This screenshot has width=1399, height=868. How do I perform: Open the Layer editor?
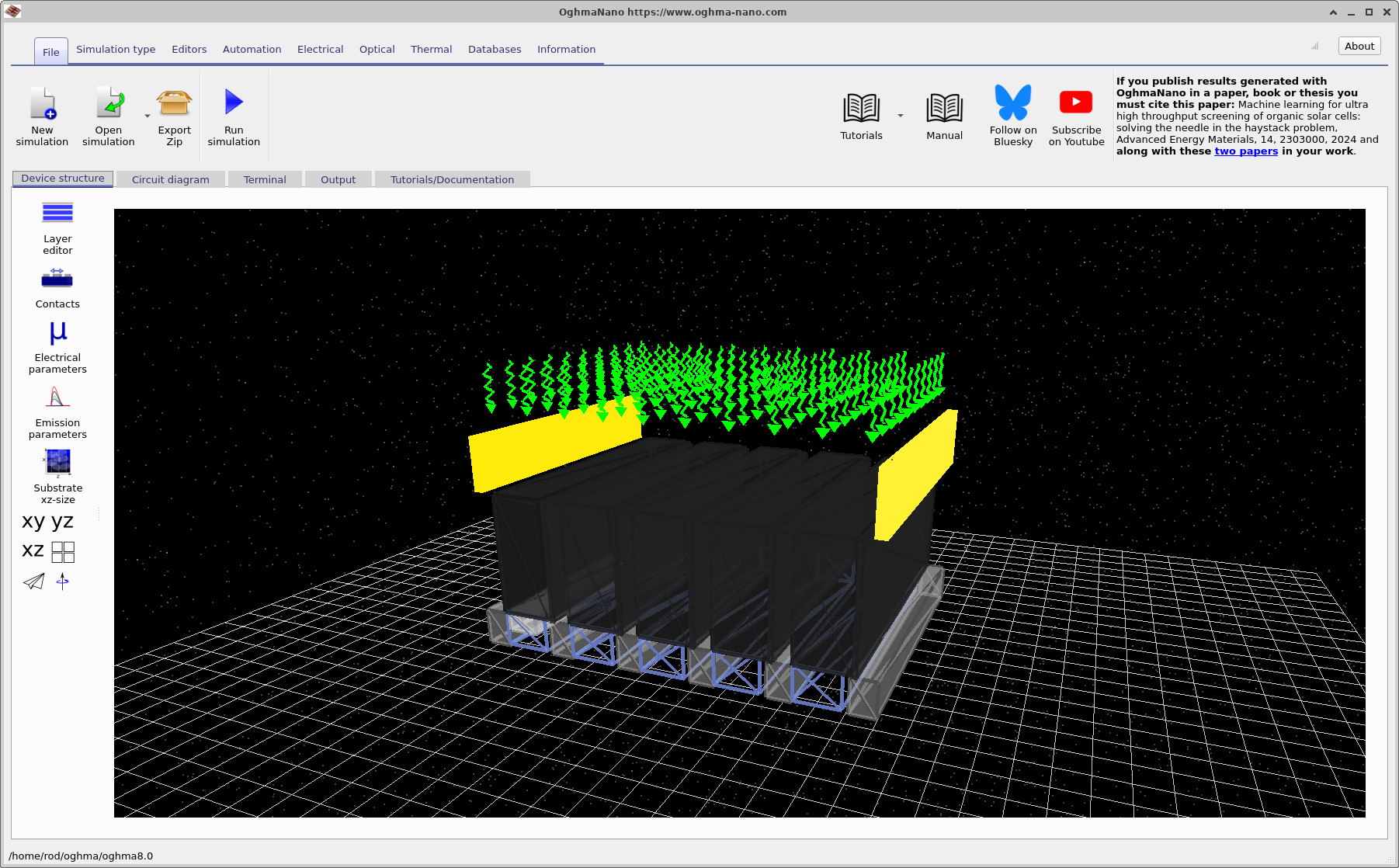coord(57,225)
